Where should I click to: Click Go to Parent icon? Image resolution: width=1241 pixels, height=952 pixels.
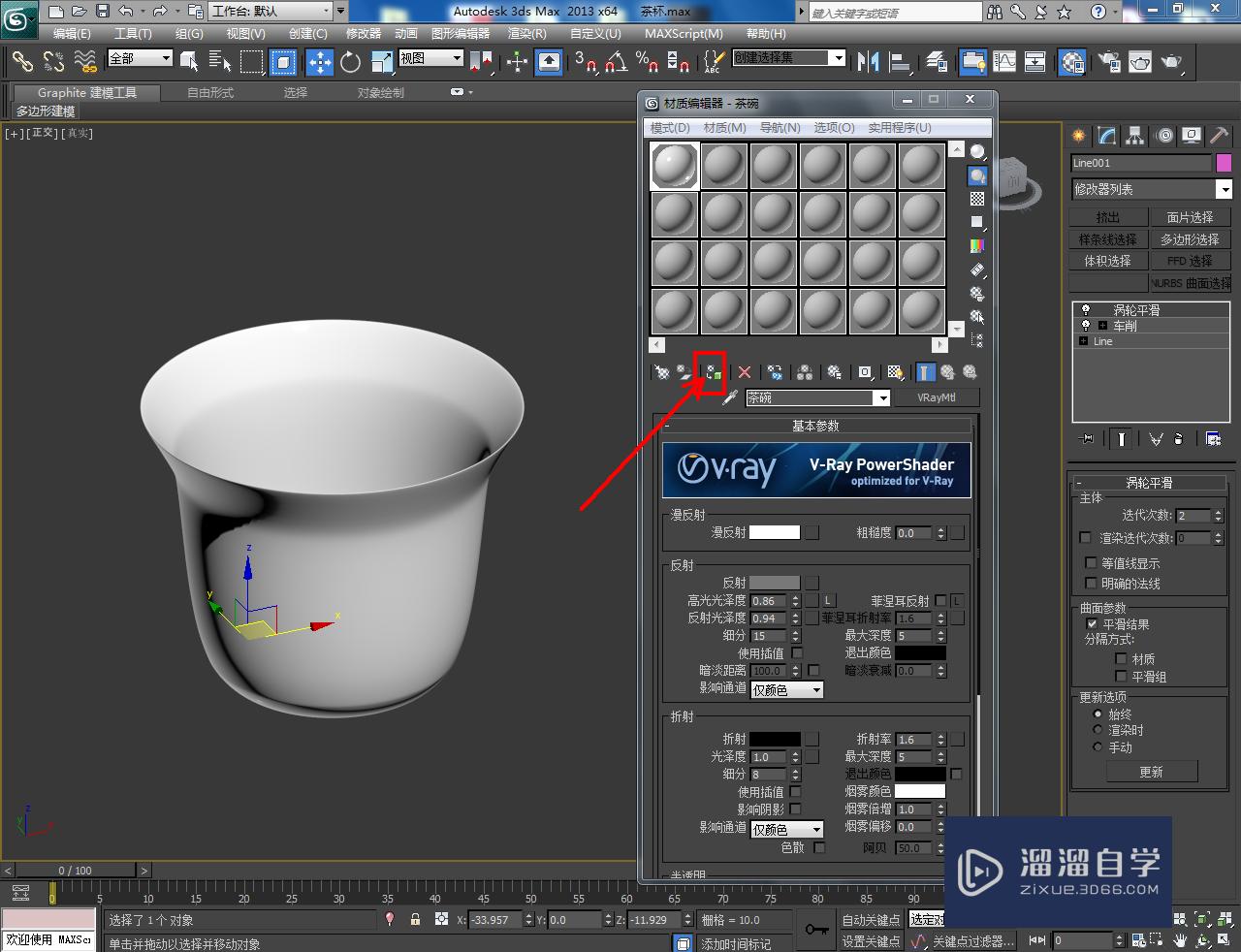click(x=947, y=372)
